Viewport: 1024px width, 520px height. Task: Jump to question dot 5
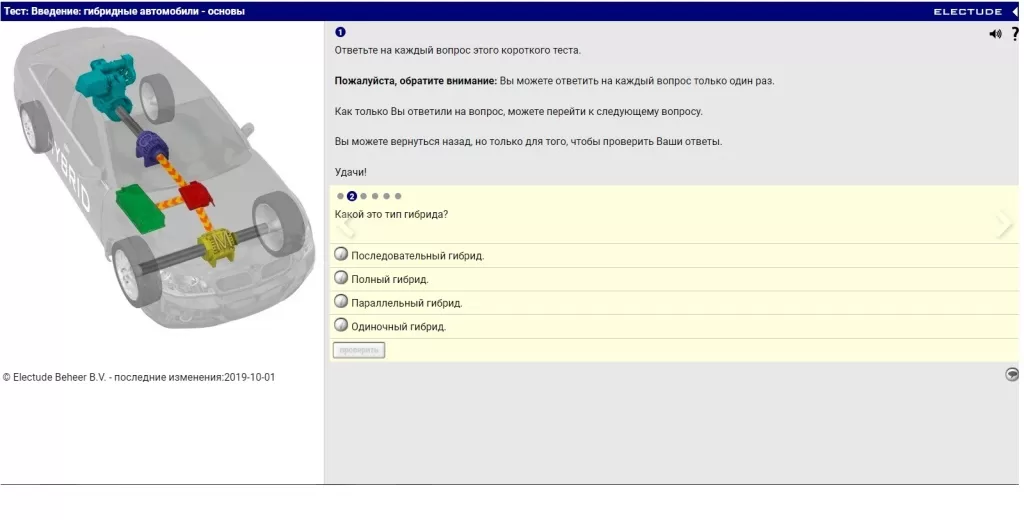387,196
